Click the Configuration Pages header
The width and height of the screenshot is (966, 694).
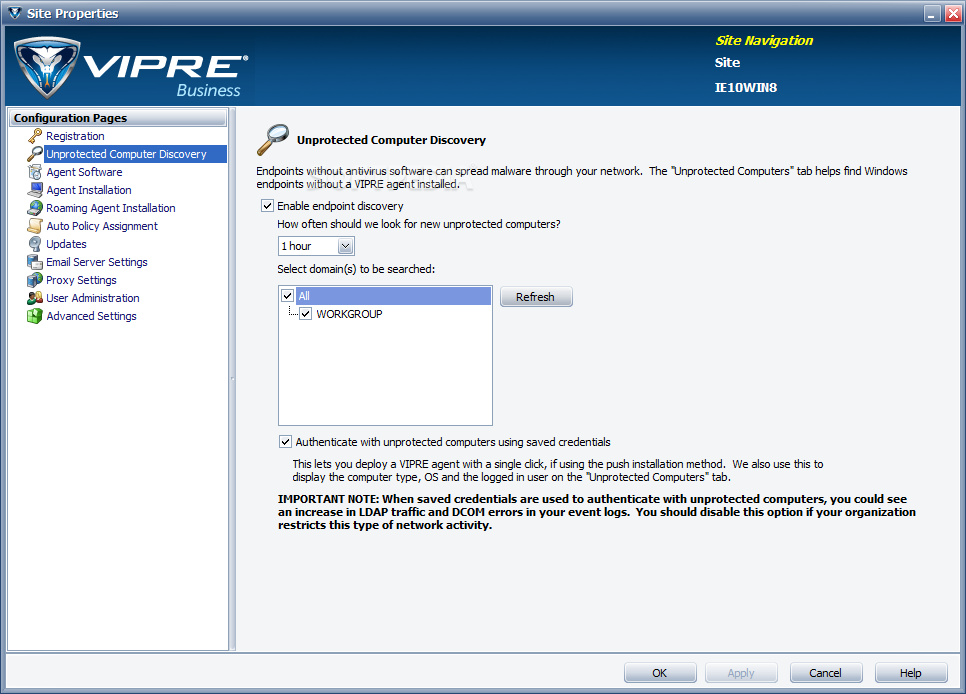click(118, 118)
